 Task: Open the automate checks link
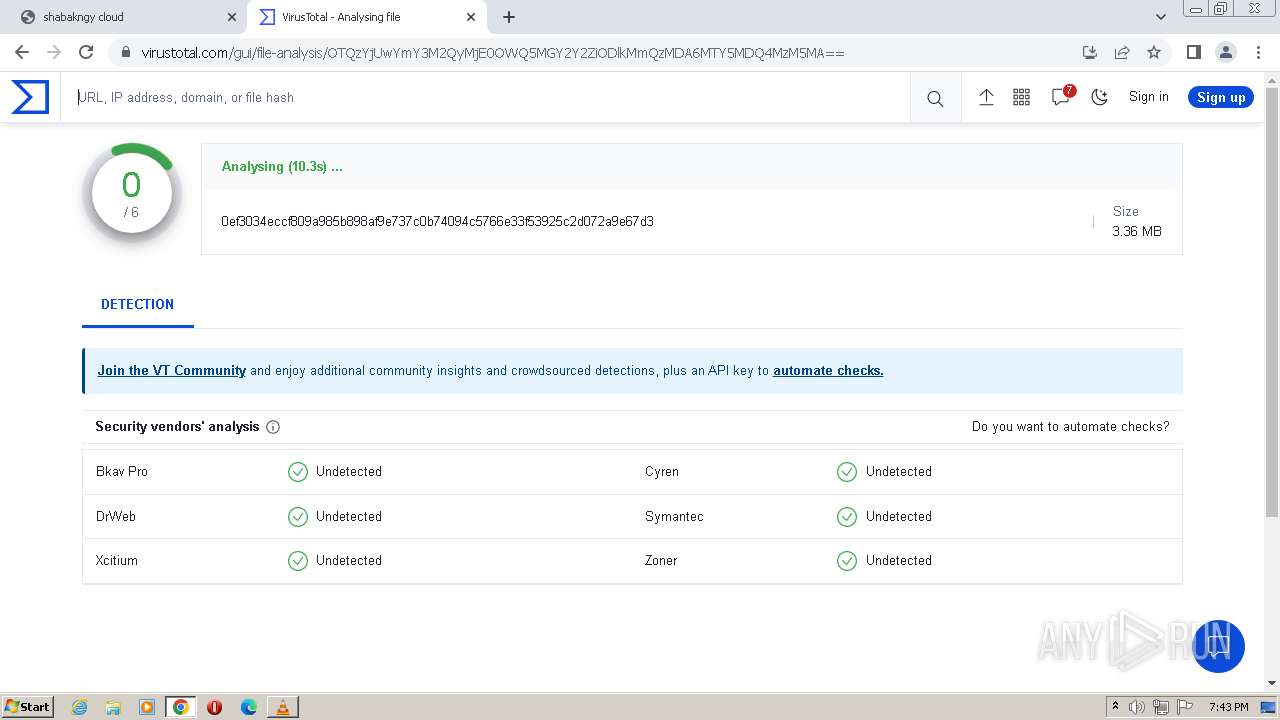[828, 370]
